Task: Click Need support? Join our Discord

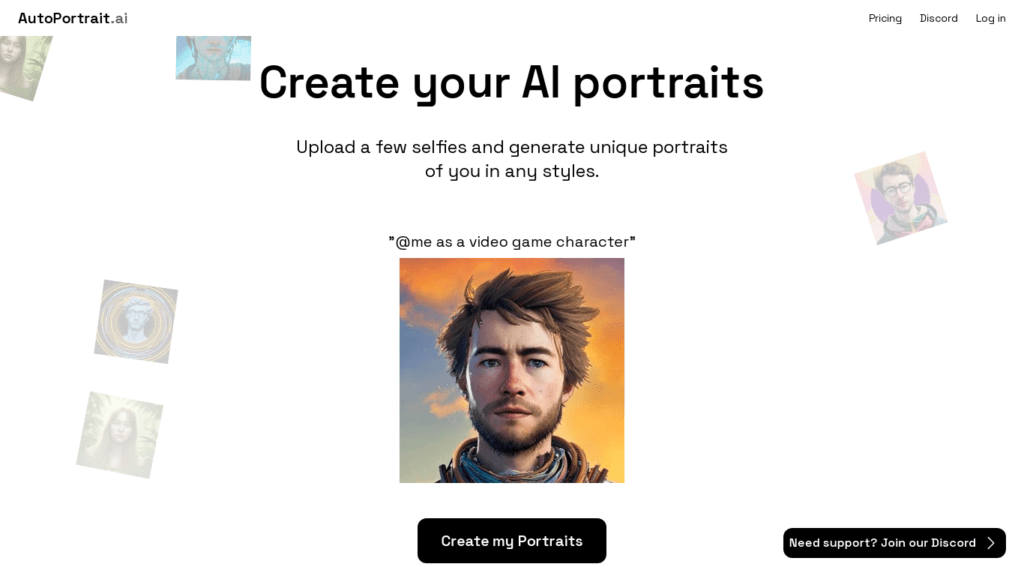Action: [x=882, y=543]
